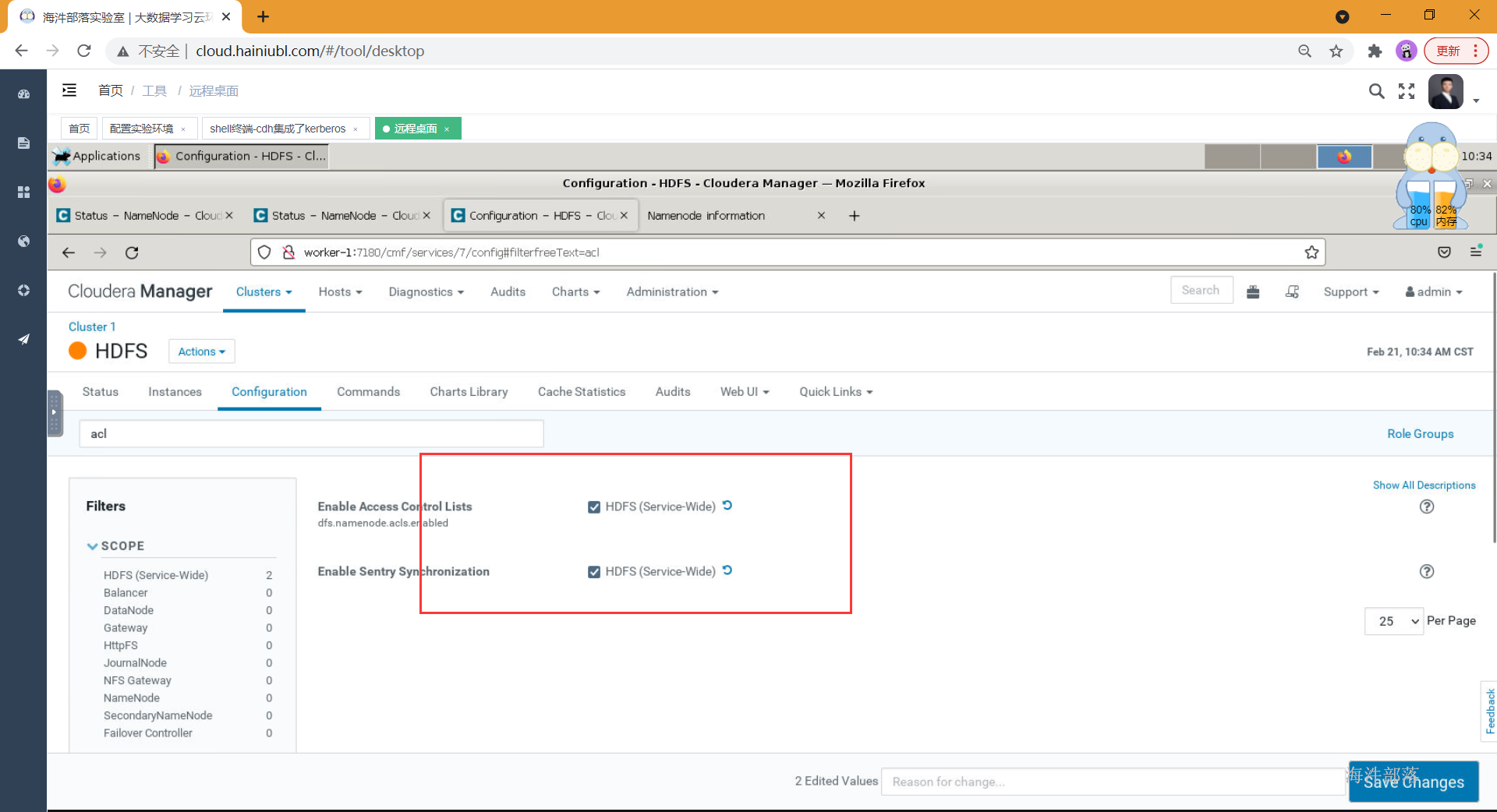The height and width of the screenshot is (812, 1497).
Task: Collapse the SCOPE filter section
Action: coord(115,545)
